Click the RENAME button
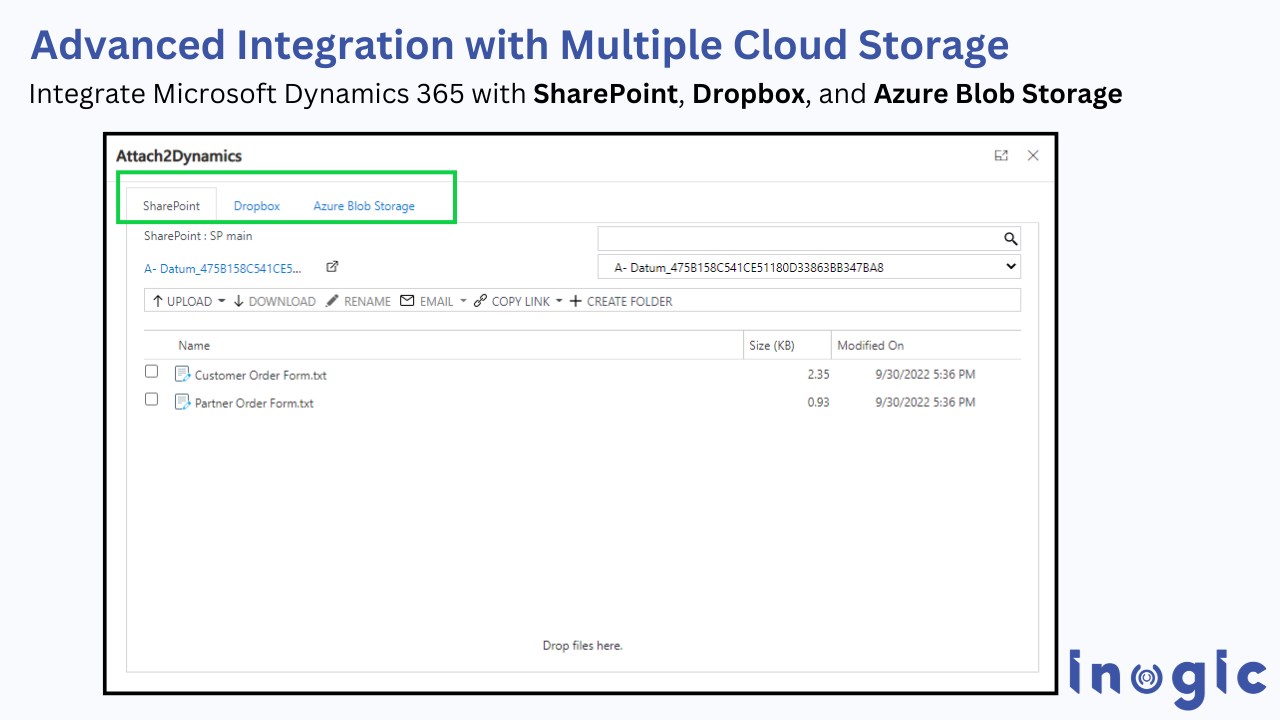The height and width of the screenshot is (720, 1280). [358, 301]
